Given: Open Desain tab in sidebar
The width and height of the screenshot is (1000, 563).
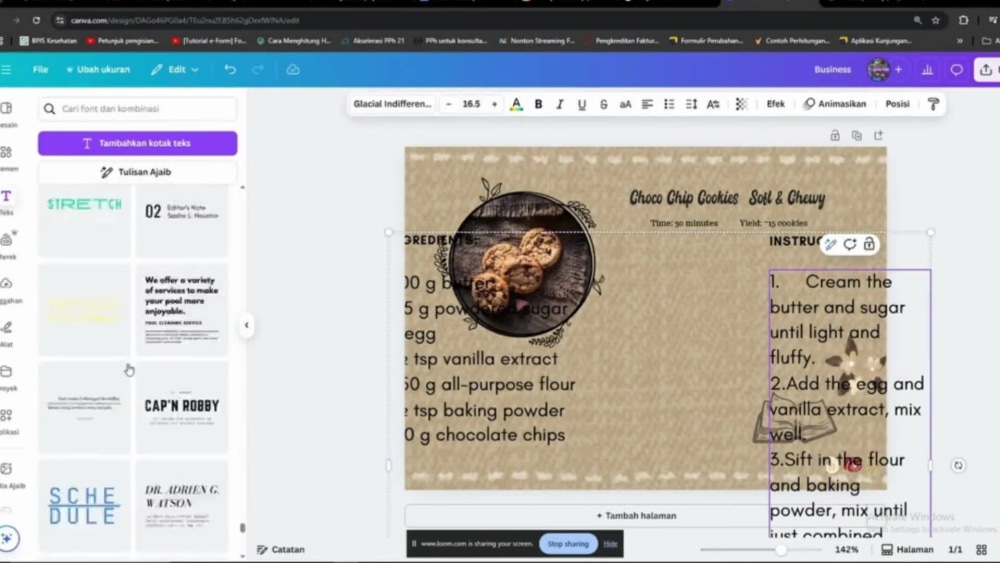Looking at the screenshot, I should pos(6,114).
